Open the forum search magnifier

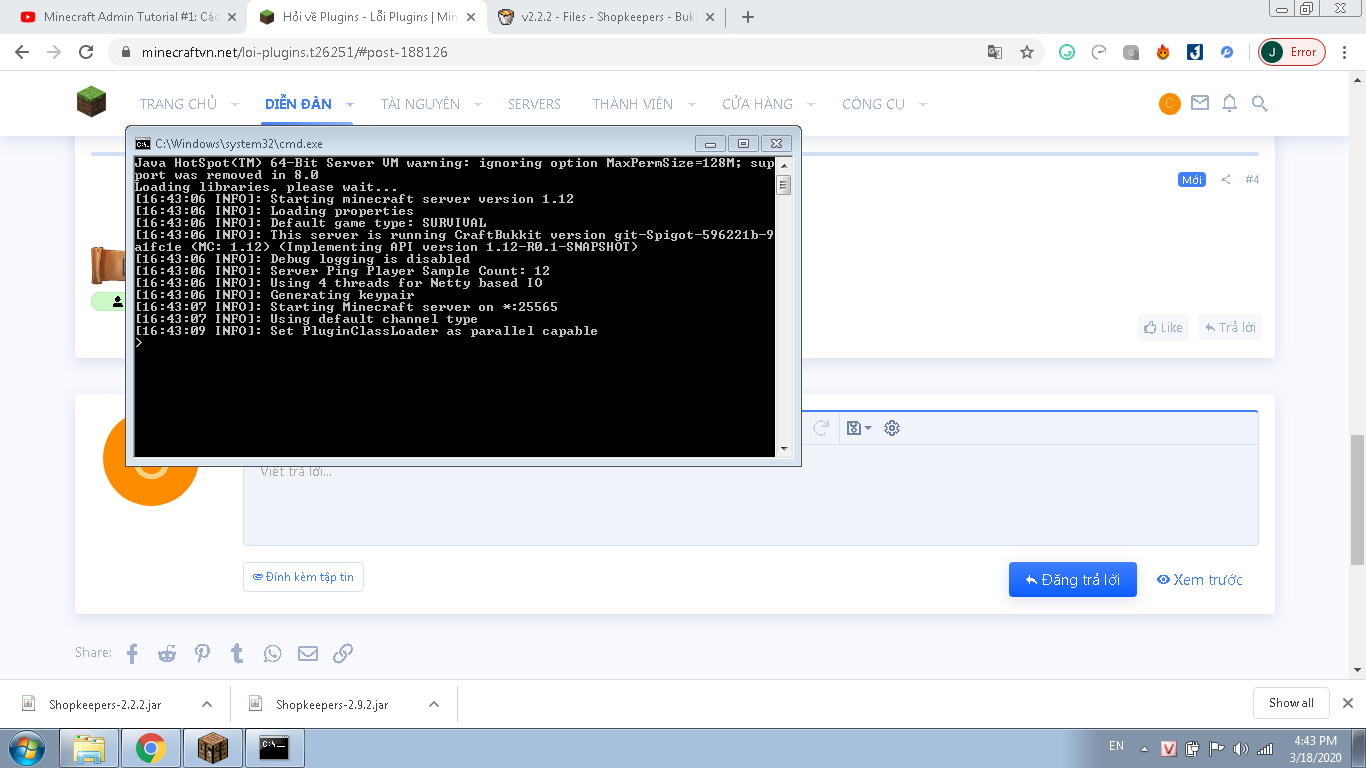point(1260,103)
